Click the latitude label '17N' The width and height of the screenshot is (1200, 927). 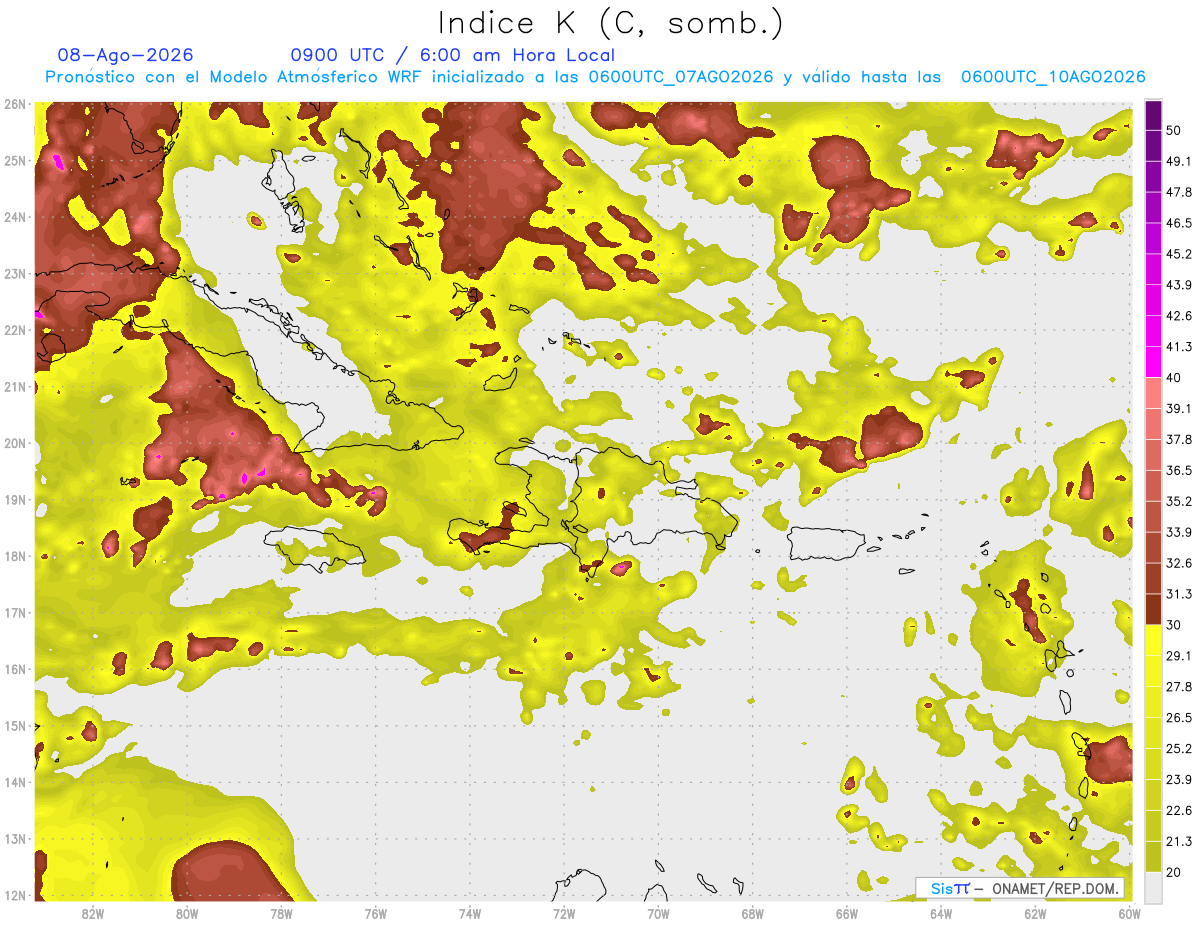point(15,613)
